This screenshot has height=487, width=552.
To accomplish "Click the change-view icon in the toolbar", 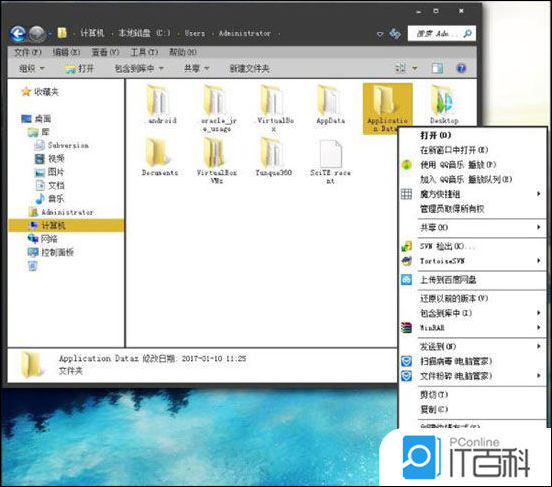I will 401,68.
